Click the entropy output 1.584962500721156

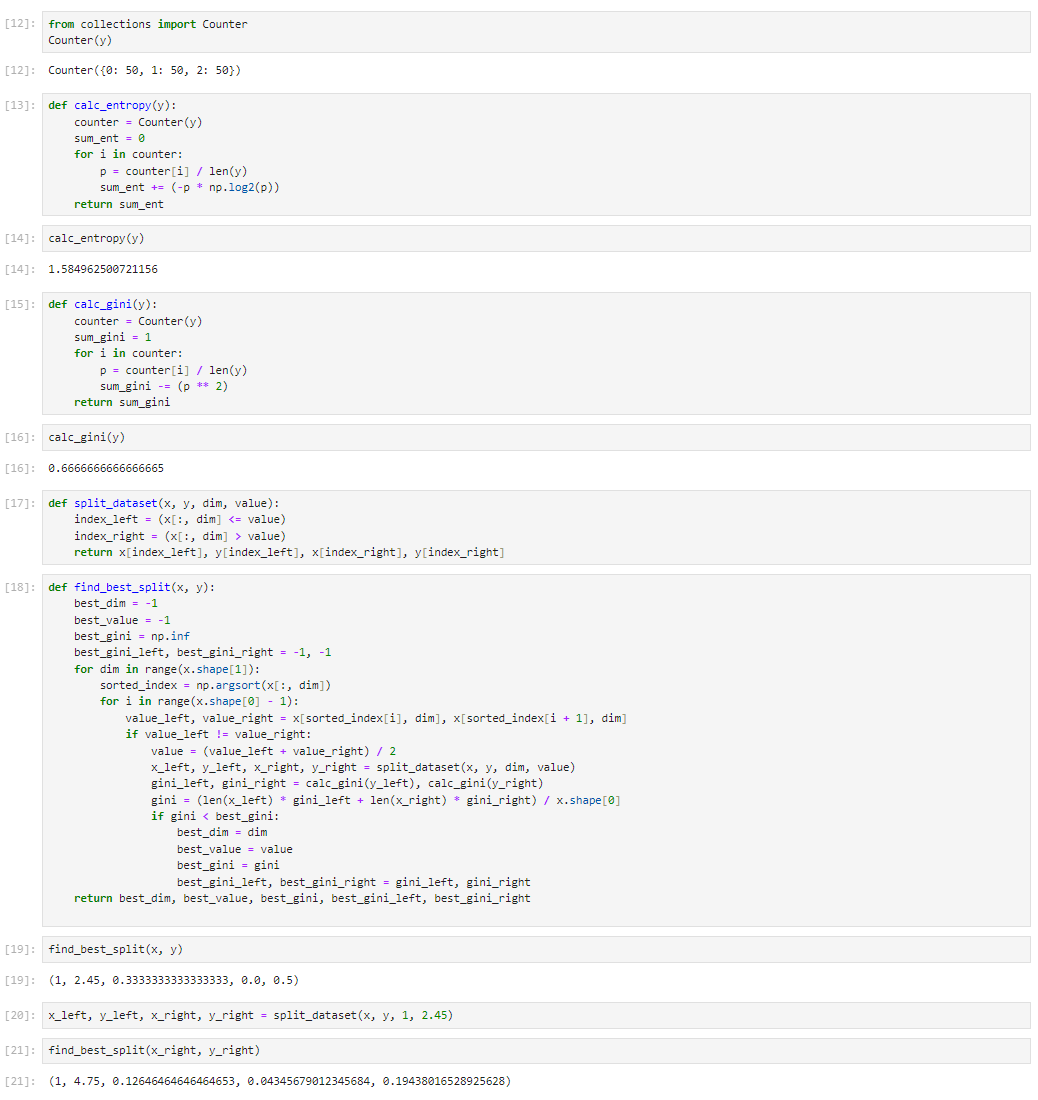tap(103, 269)
